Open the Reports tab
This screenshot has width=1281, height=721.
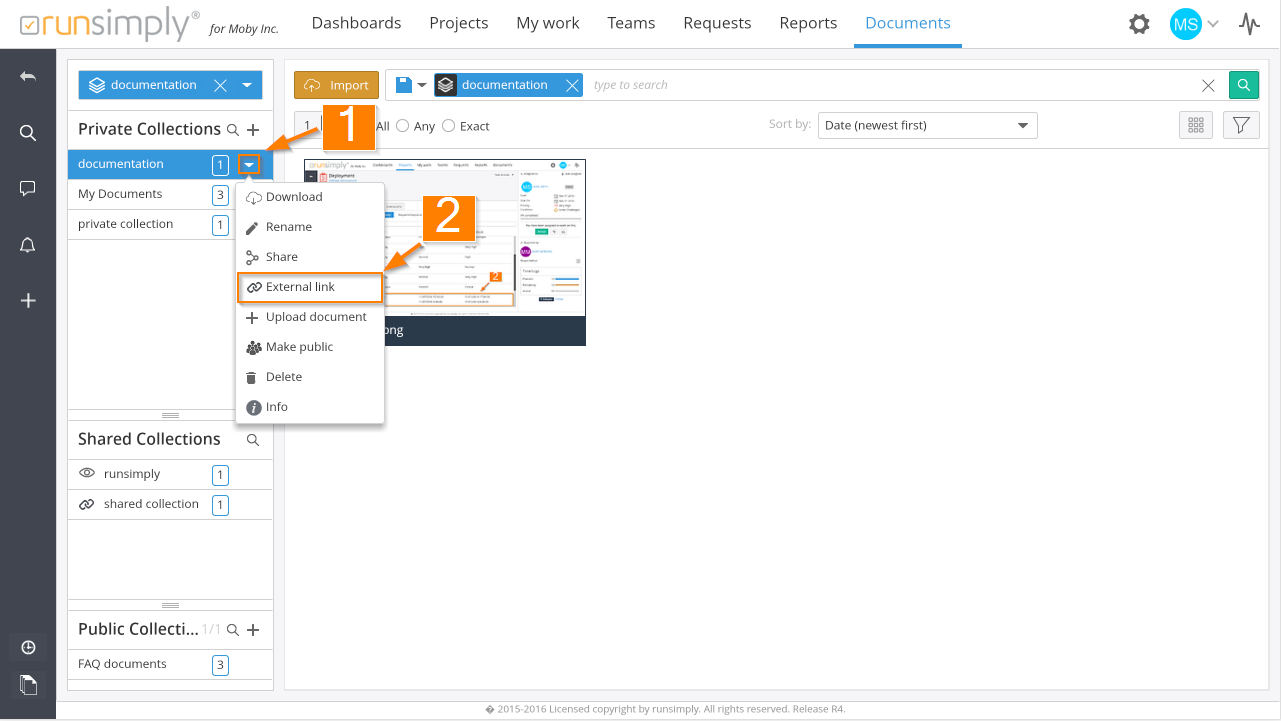pyautogui.click(x=808, y=23)
